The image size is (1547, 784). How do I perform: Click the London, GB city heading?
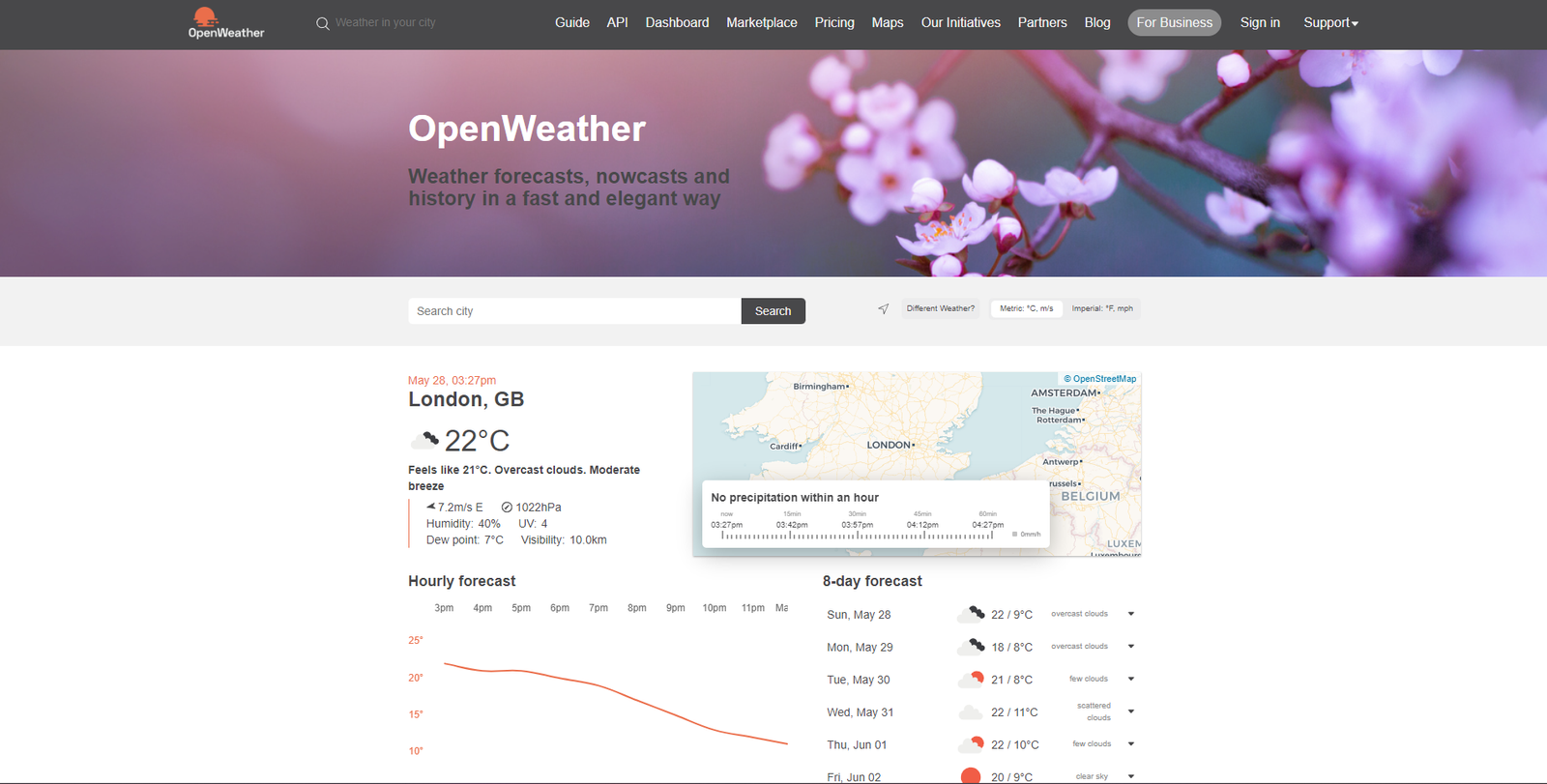466,399
